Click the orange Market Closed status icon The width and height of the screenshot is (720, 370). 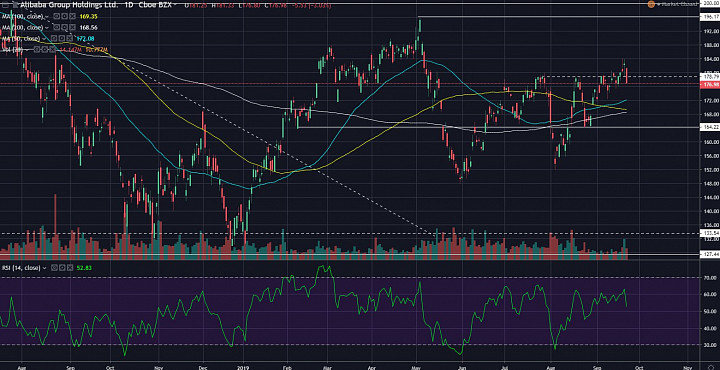pyautogui.click(x=651, y=4)
